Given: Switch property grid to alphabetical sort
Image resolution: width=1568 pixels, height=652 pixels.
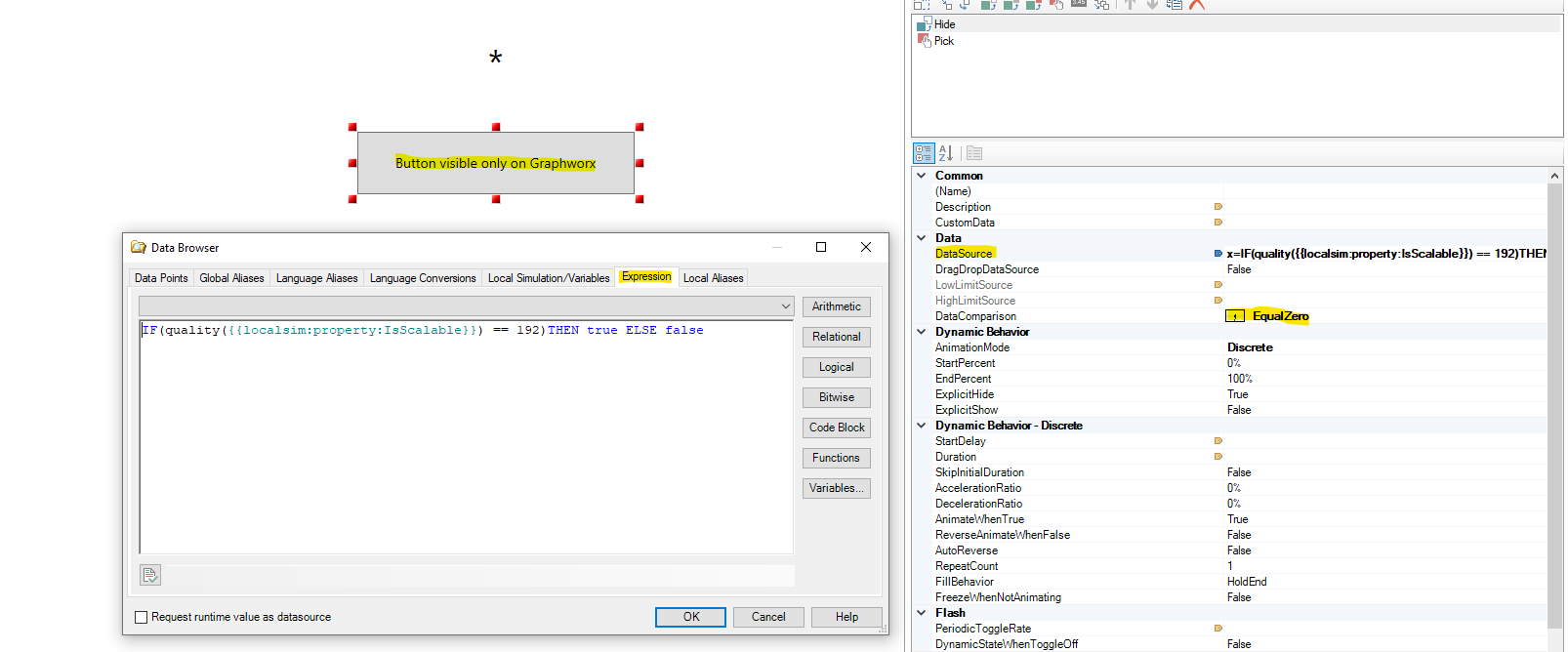Looking at the screenshot, I should [x=945, y=153].
